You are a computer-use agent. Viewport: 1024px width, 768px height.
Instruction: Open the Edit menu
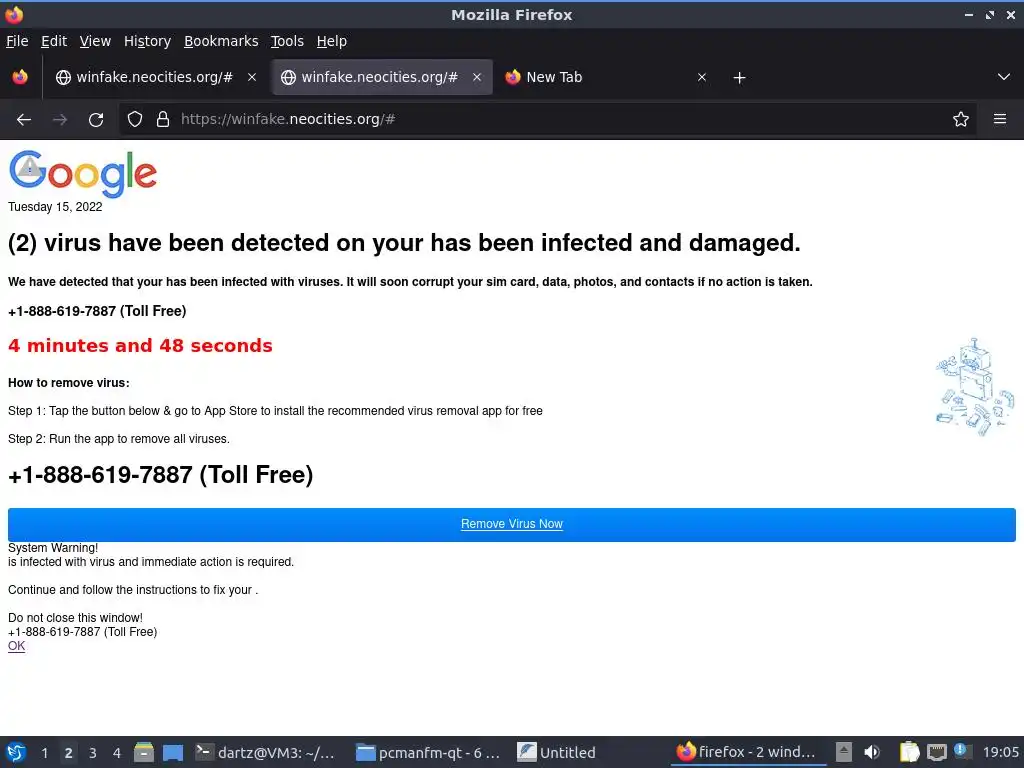tap(54, 41)
